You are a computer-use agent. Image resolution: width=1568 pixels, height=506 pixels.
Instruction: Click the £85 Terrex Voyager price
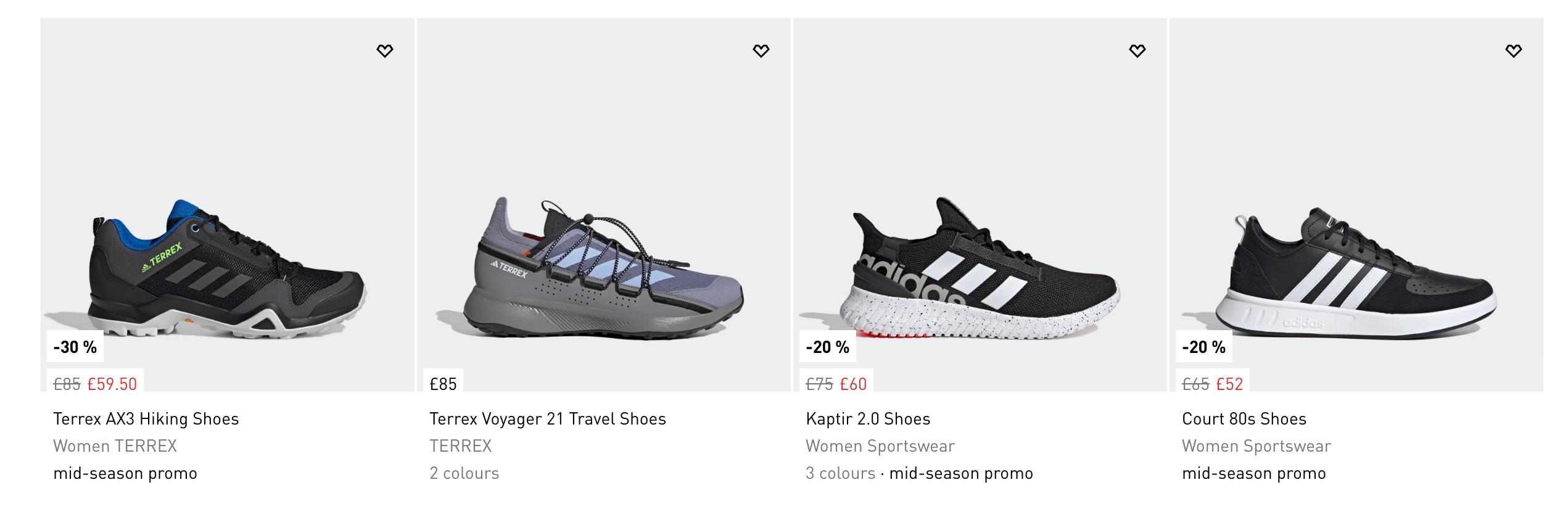coord(443,384)
